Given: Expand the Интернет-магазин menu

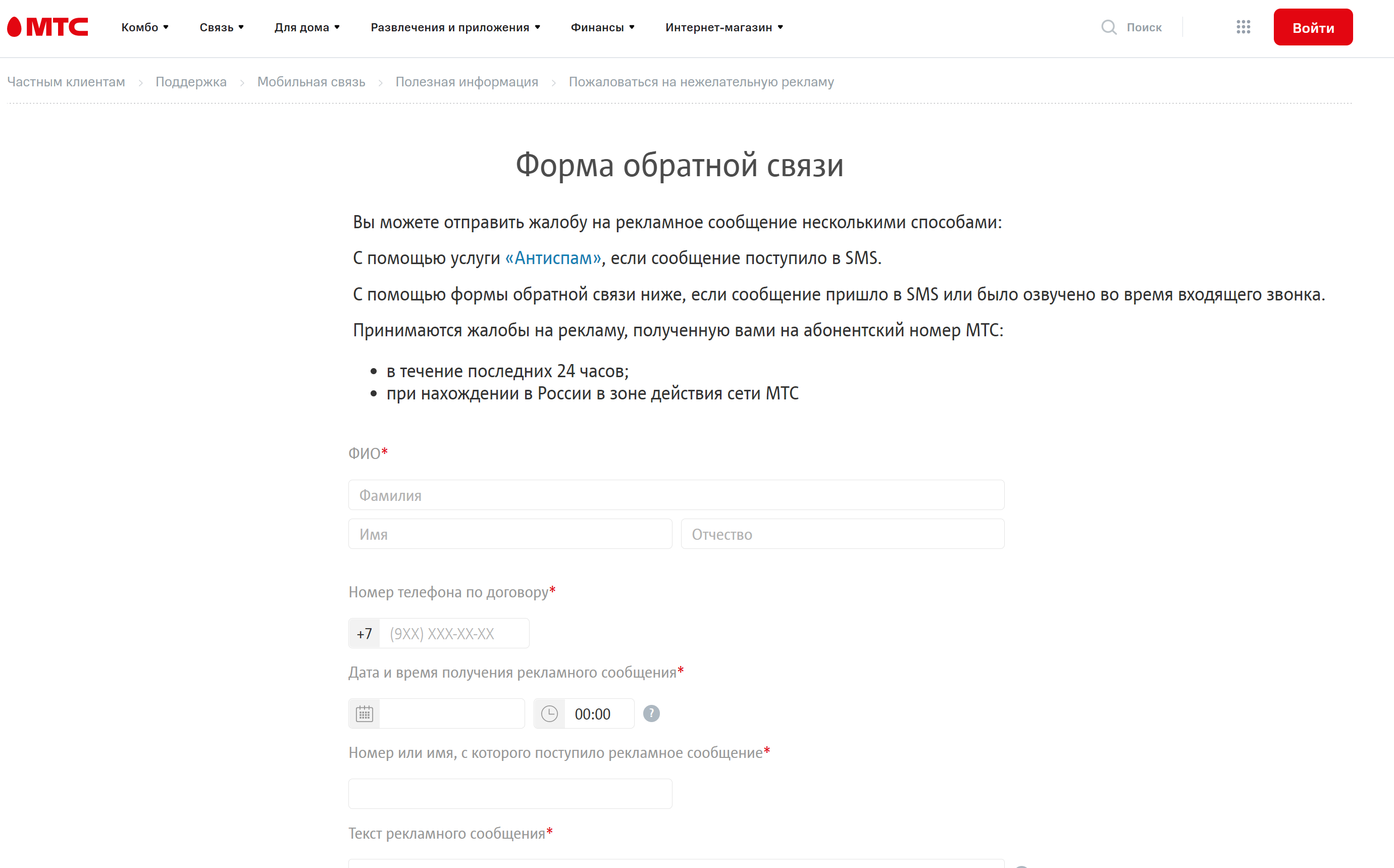Looking at the screenshot, I should point(724,27).
